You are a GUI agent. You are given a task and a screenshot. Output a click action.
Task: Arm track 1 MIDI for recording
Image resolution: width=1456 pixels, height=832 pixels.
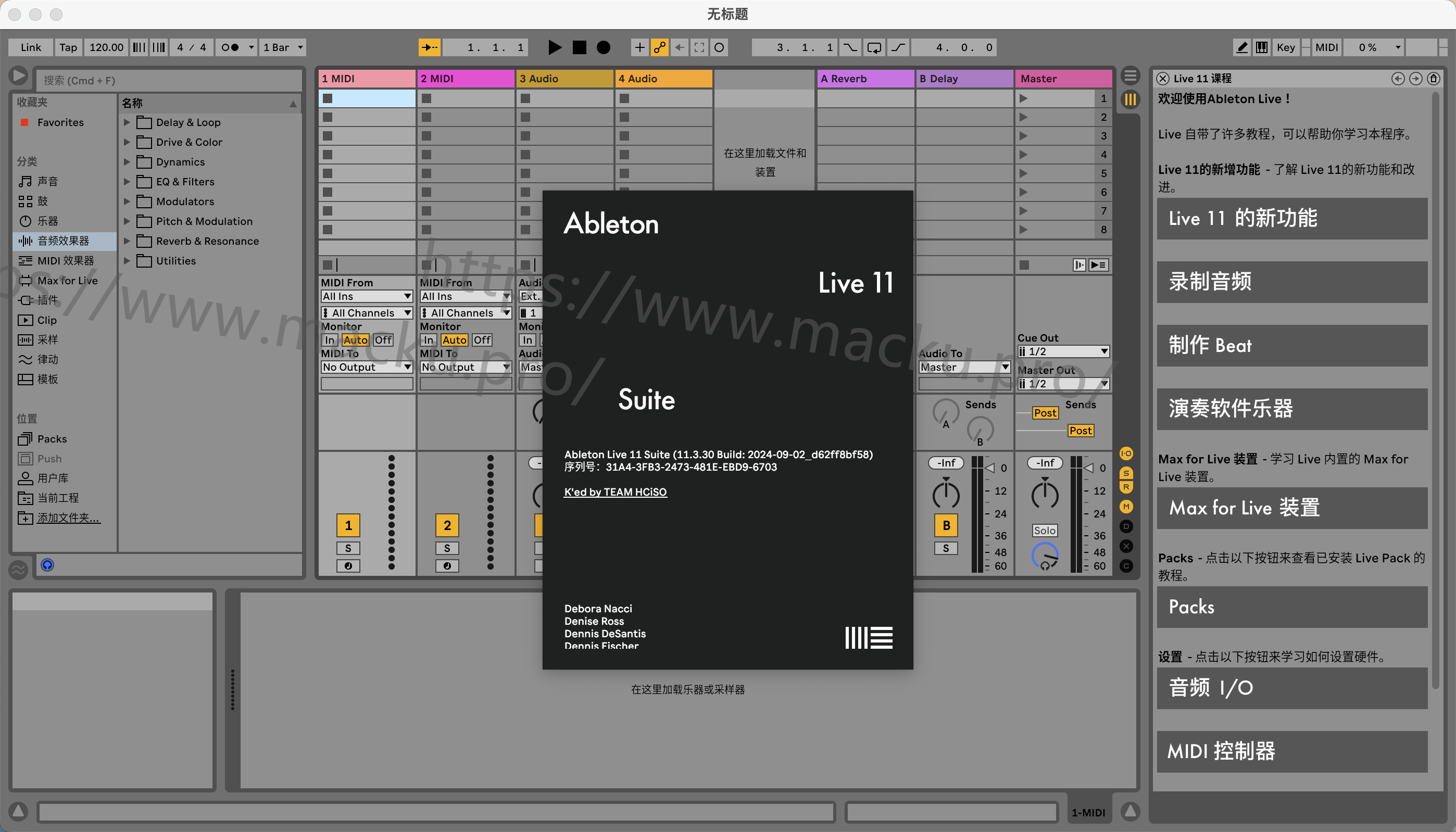click(348, 566)
